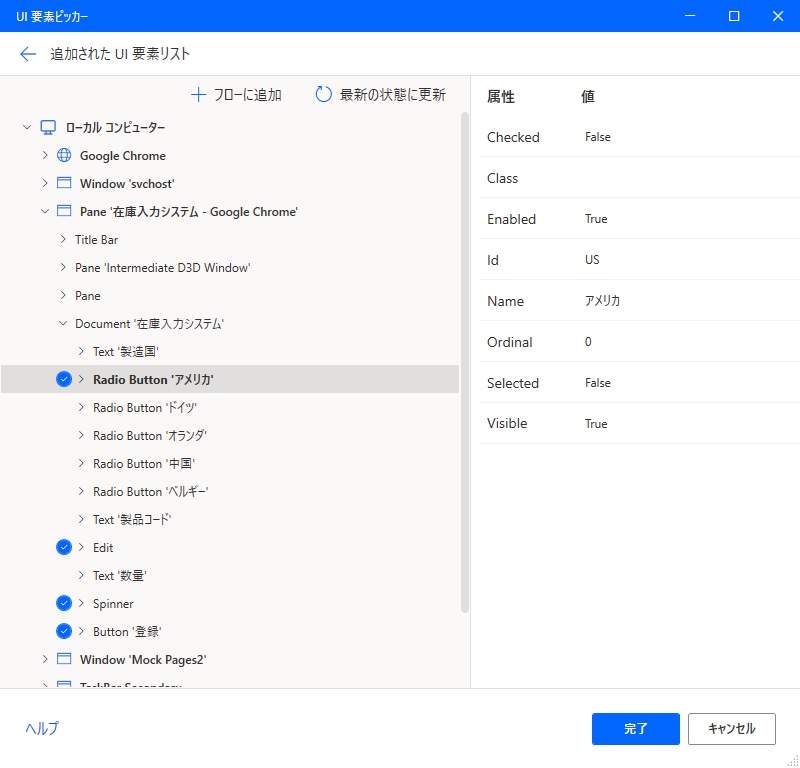
Task: Collapse Document '在庫入力システム' node
Action: [x=63, y=324]
